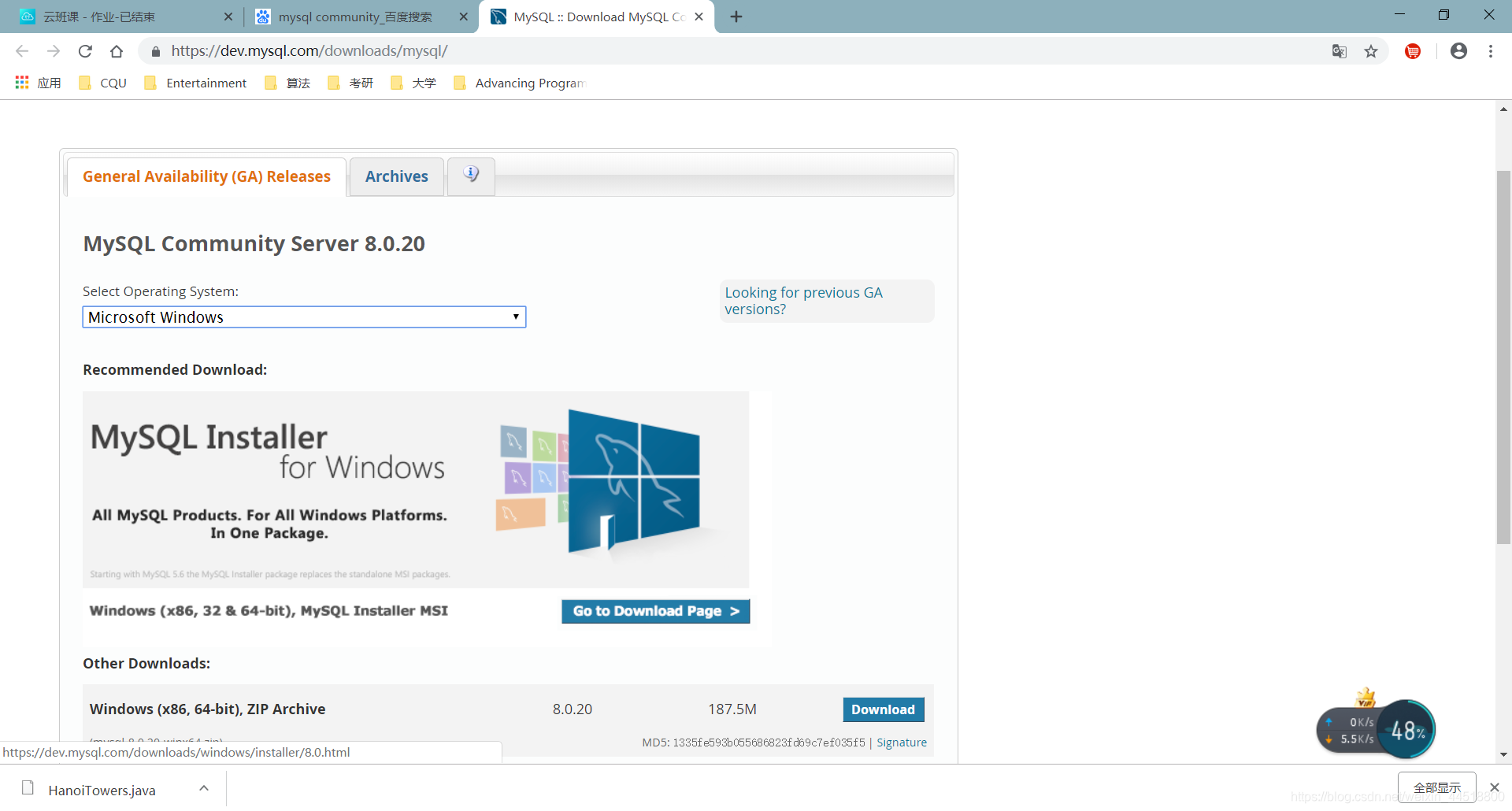The width and height of the screenshot is (1512, 811).
Task: Open the 大学 bookmark folder
Action: click(x=413, y=83)
